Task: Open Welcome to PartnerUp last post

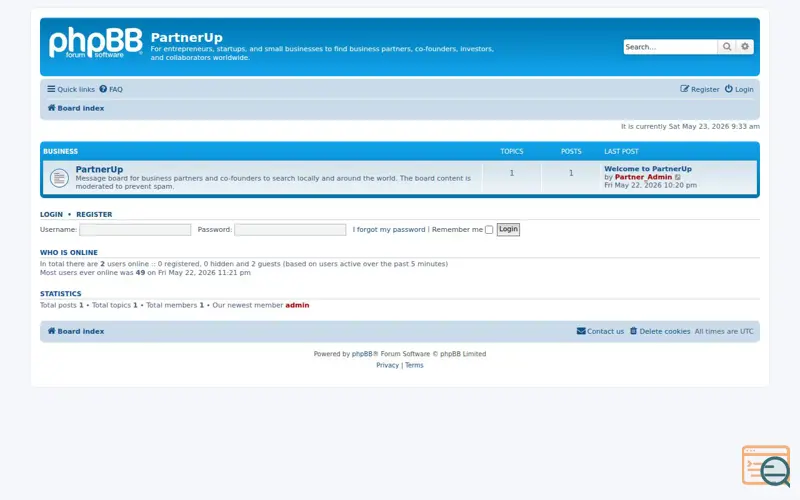Action: (x=648, y=169)
